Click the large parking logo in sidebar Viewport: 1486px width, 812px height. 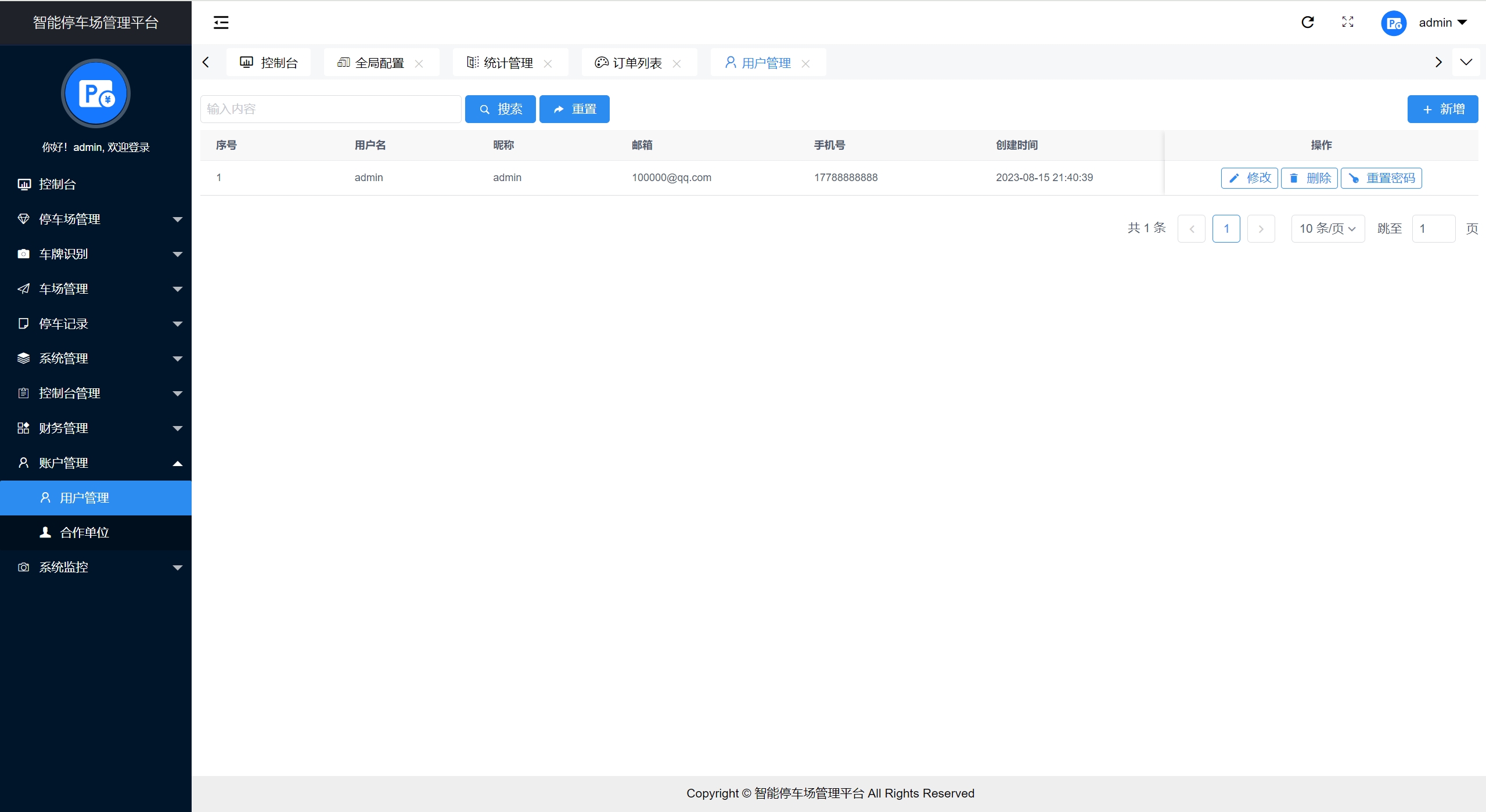96,93
